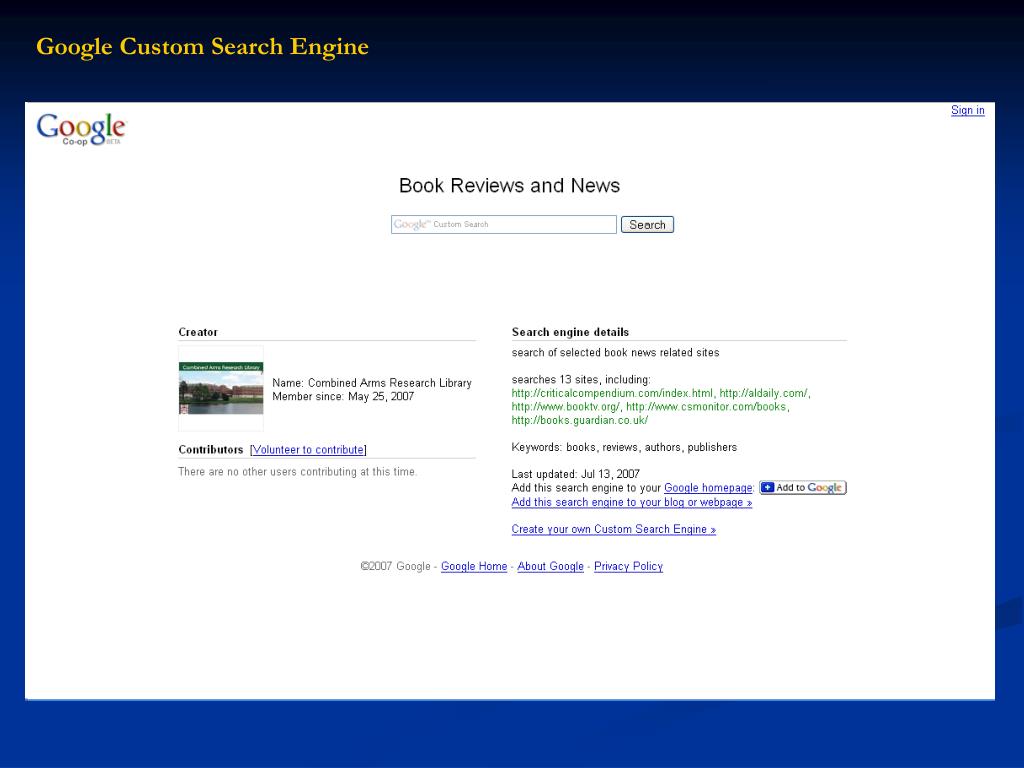1024x768 pixels.
Task: Open the Sign in link
Action: pyautogui.click(x=967, y=110)
